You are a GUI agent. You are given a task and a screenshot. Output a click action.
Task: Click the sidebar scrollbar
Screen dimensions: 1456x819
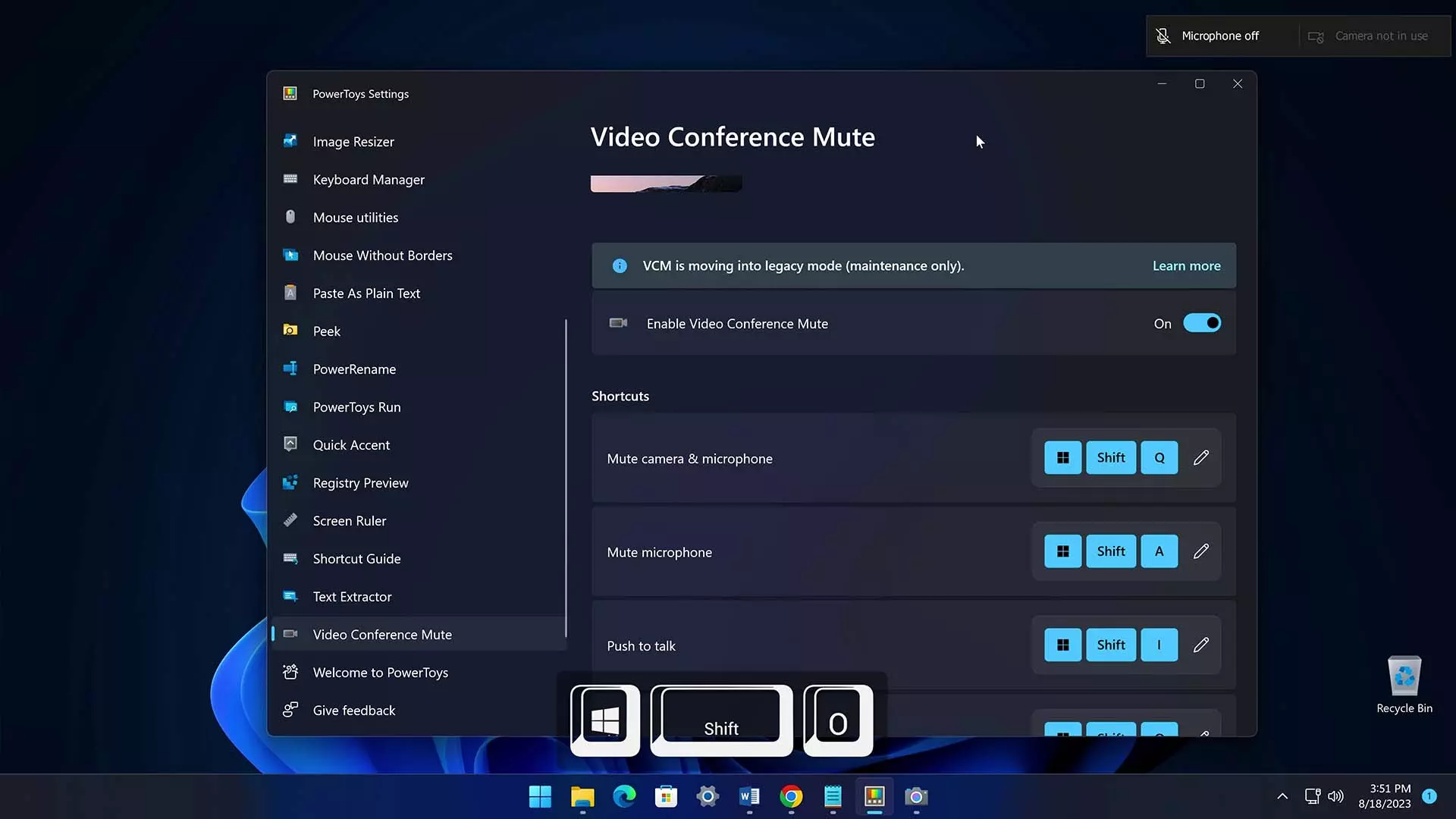click(x=566, y=478)
